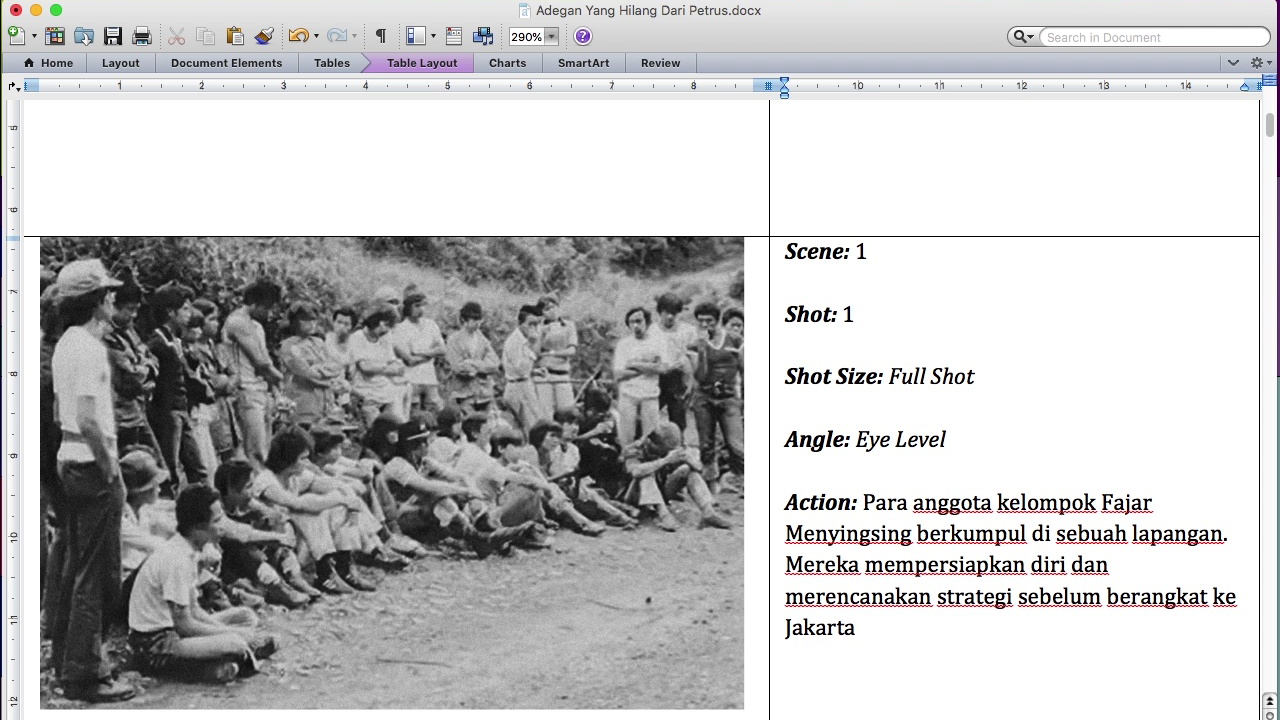1280x720 pixels.
Task: Toggle the Sidebar pane button
Action: point(416,36)
